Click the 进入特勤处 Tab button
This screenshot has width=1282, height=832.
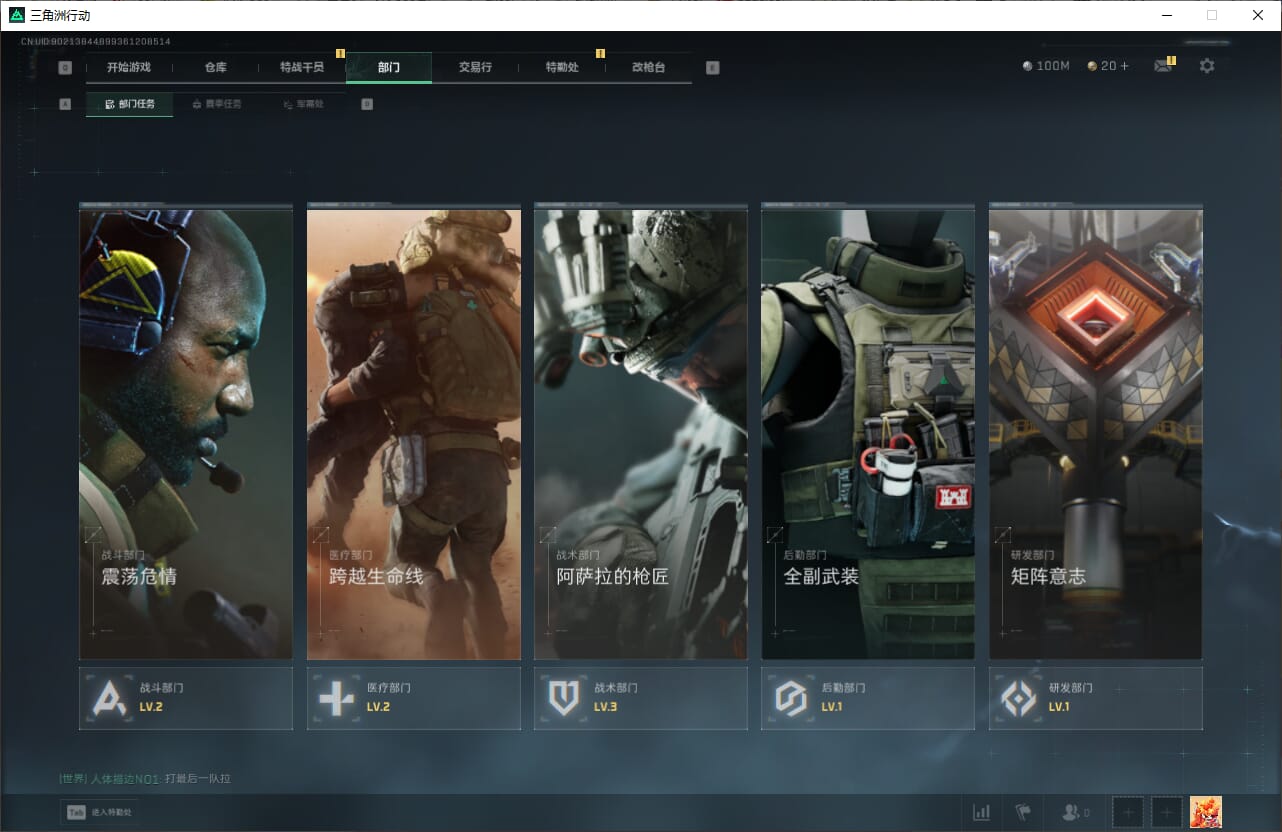pyautogui.click(x=100, y=812)
